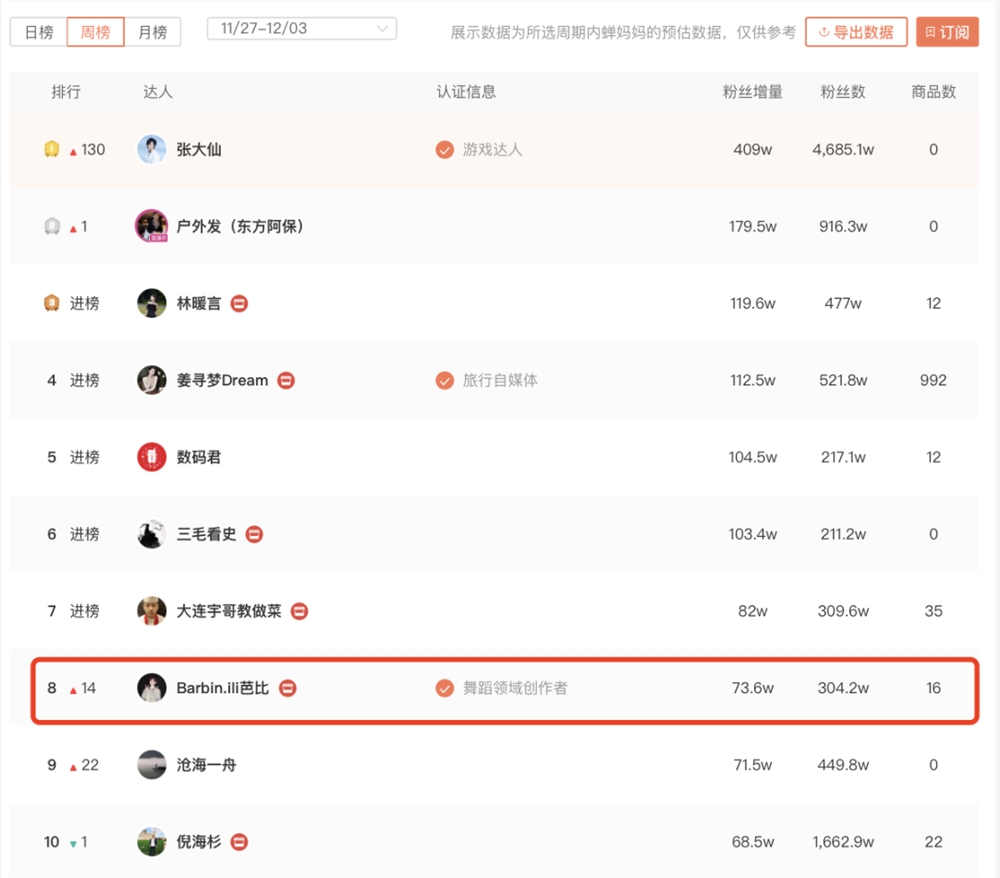Click verification checkmark icon for 旅行自媒体
This screenshot has height=878, width=1000.
coord(445,380)
